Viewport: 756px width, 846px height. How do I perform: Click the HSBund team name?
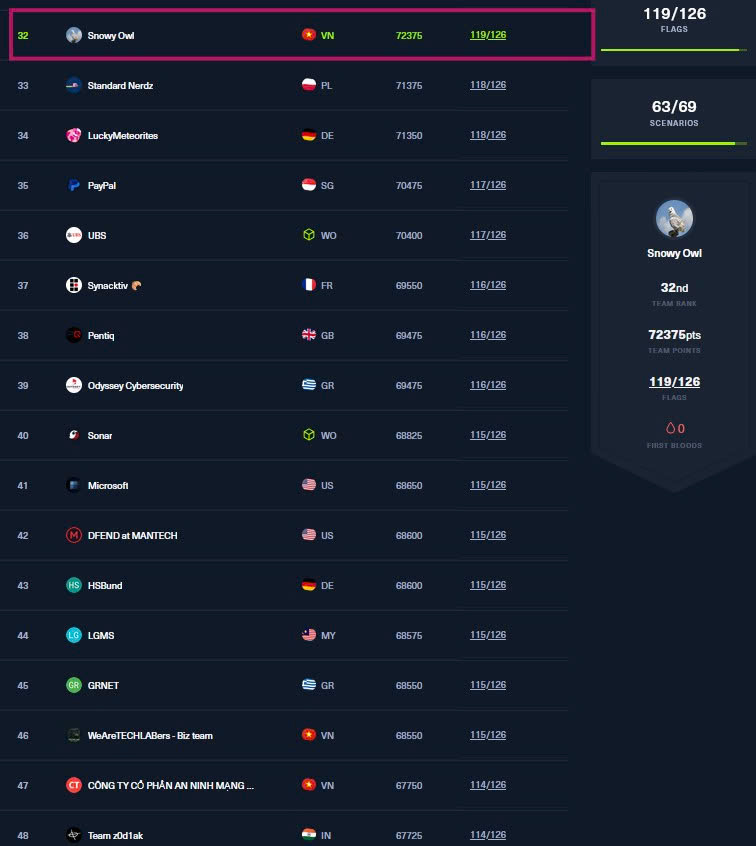tap(105, 586)
